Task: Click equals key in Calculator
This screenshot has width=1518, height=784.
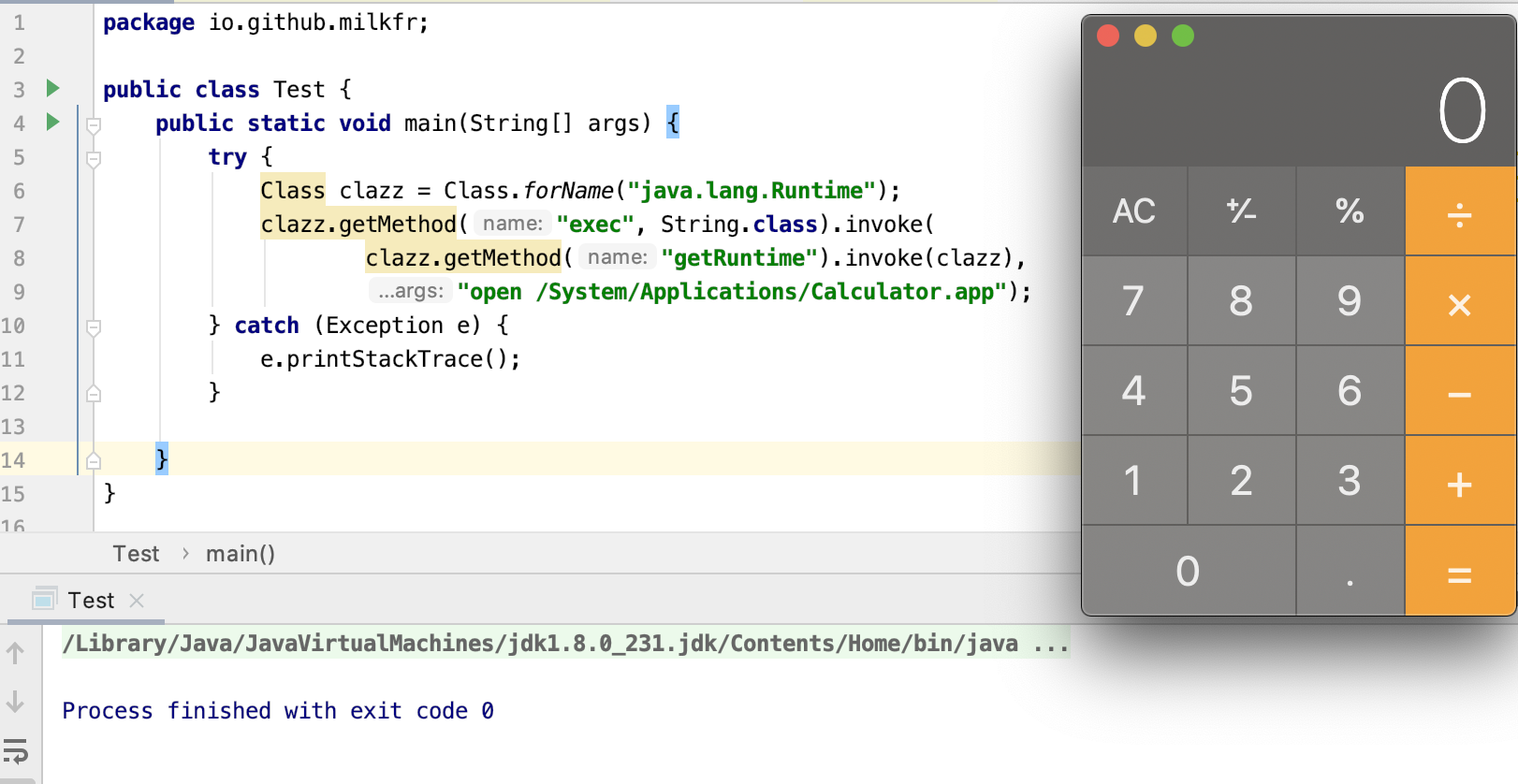Action: 1460,571
